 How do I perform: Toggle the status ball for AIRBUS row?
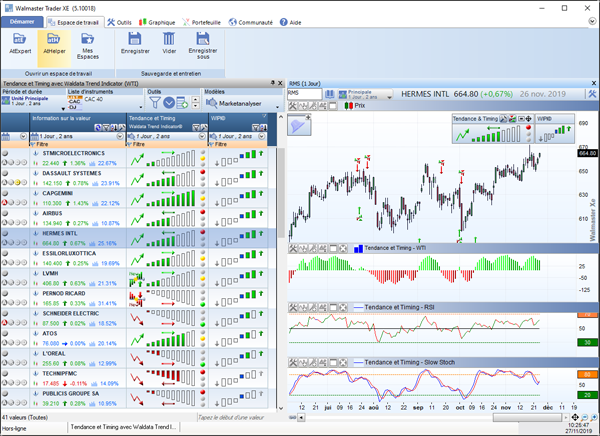(x=5, y=213)
